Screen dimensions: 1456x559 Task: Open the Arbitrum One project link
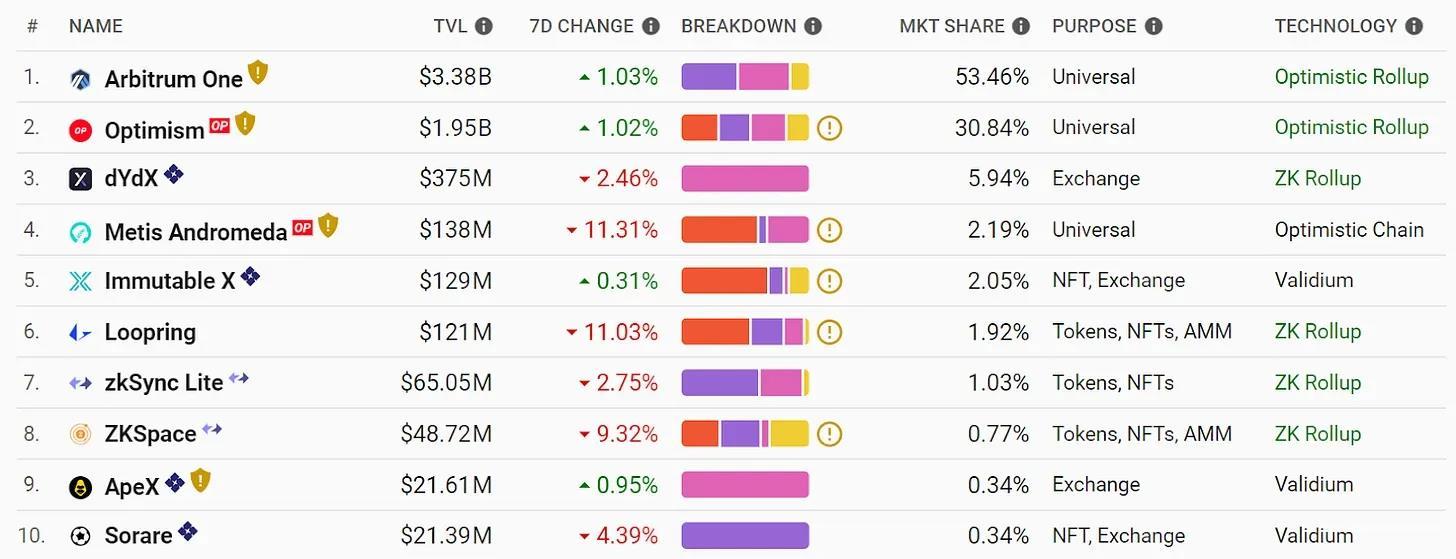[x=173, y=79]
